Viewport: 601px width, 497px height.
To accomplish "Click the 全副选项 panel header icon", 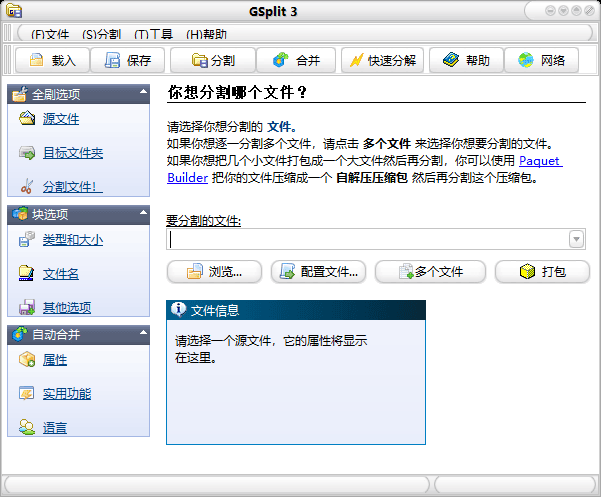I will coord(20,94).
